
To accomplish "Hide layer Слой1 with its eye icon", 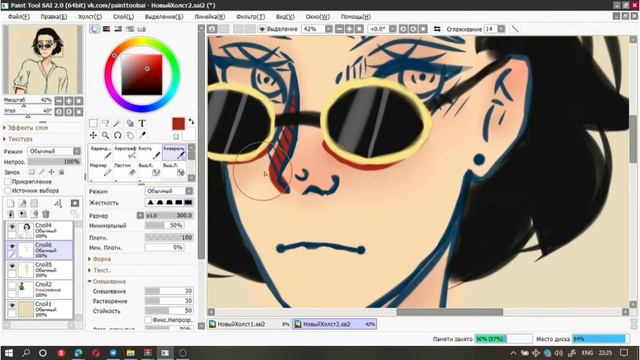I will click(x=12, y=305).
